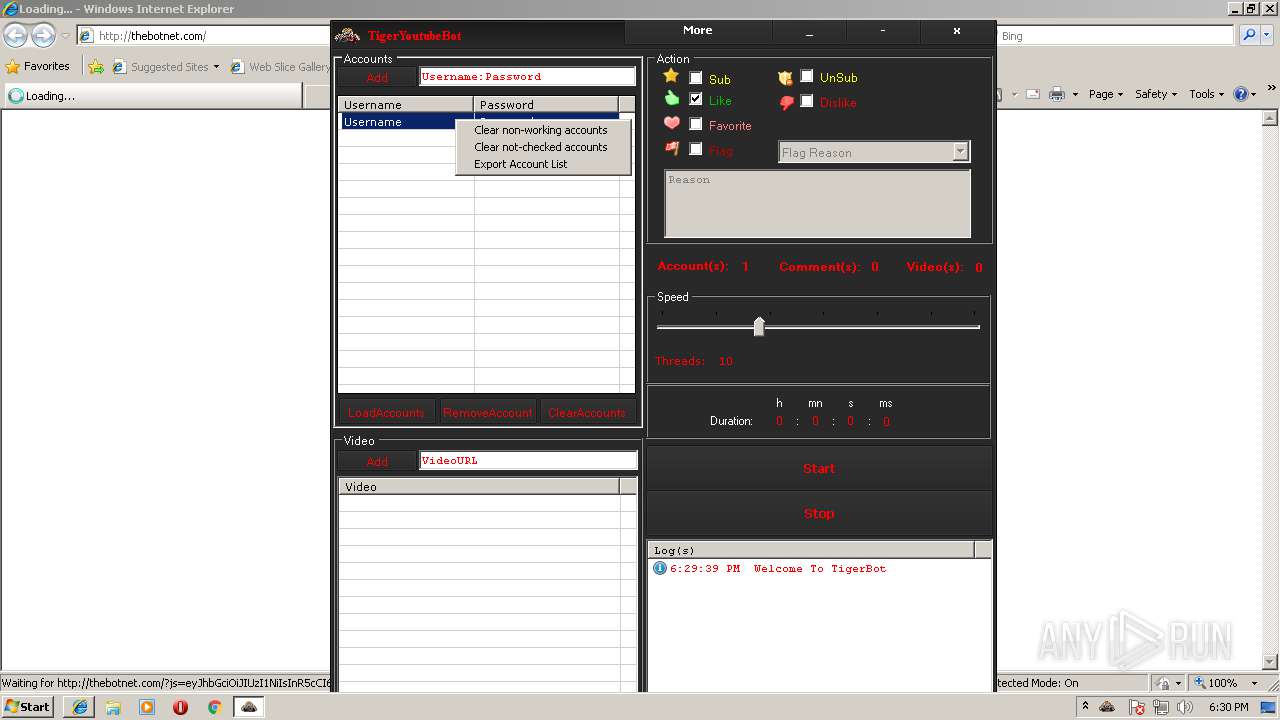Click the VideoURL input field

tap(528, 461)
